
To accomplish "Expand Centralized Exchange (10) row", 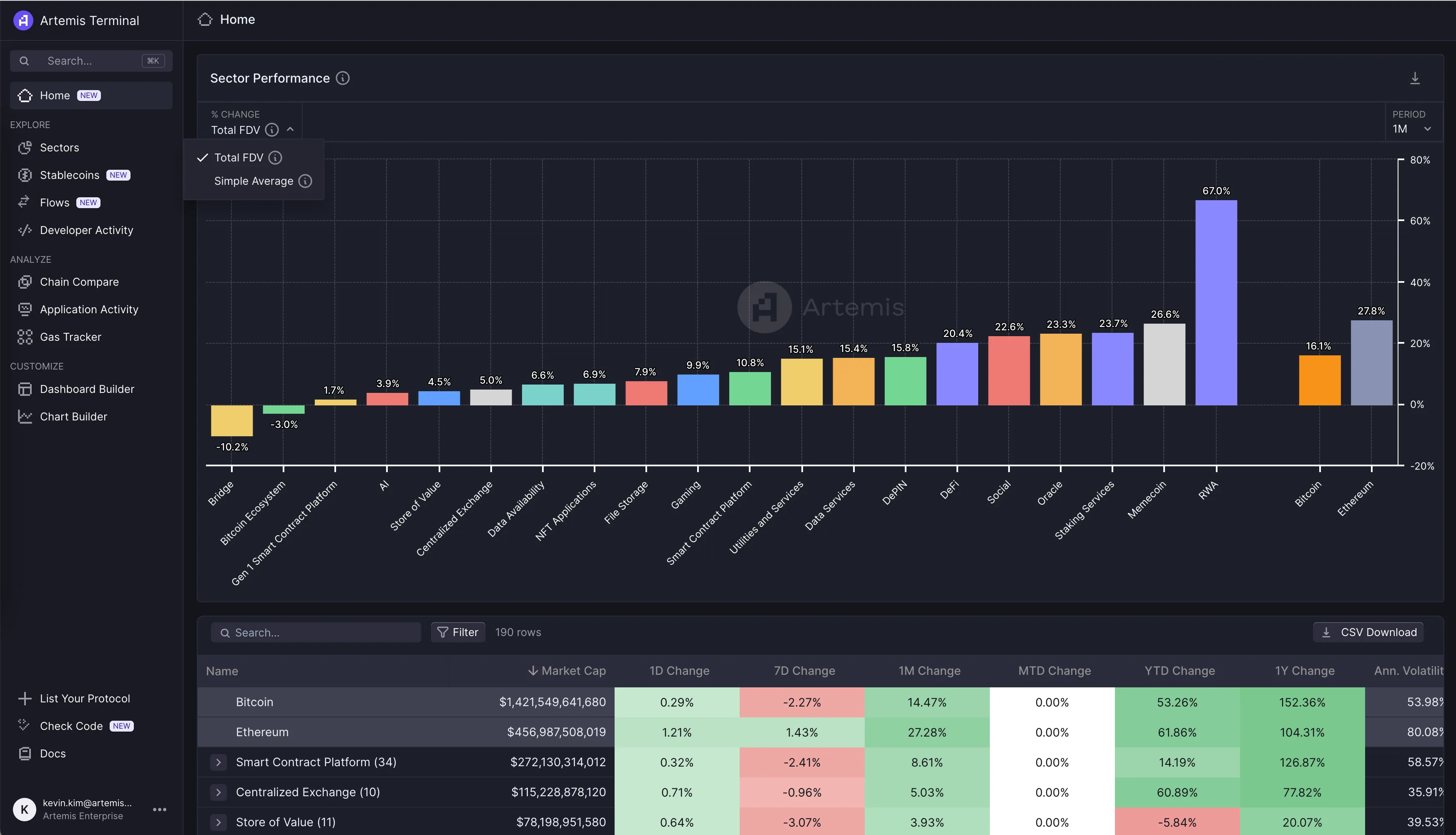I will pyautogui.click(x=218, y=792).
